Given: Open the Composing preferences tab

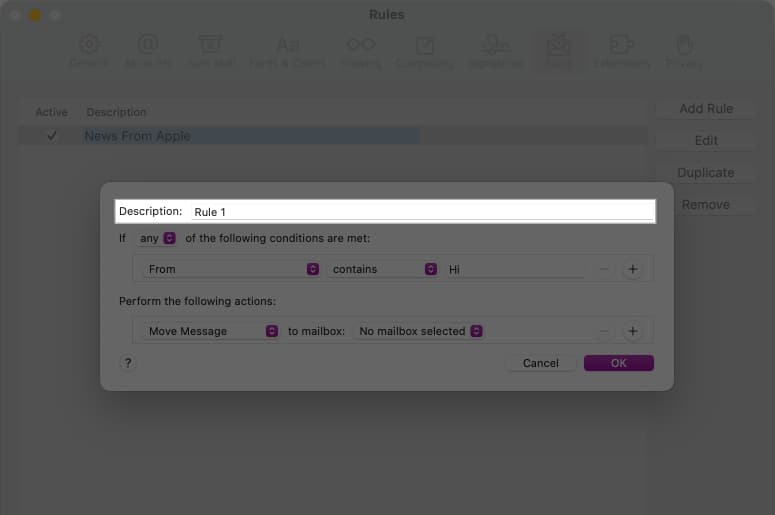Looking at the screenshot, I should 425,51.
